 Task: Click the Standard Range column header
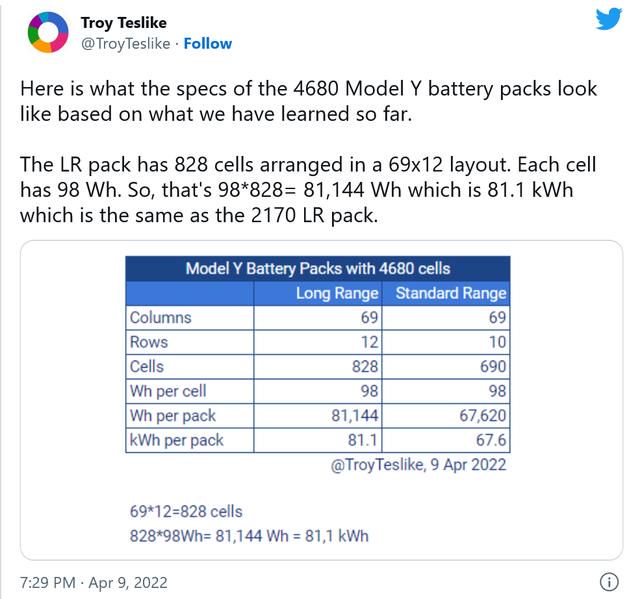pos(451,293)
